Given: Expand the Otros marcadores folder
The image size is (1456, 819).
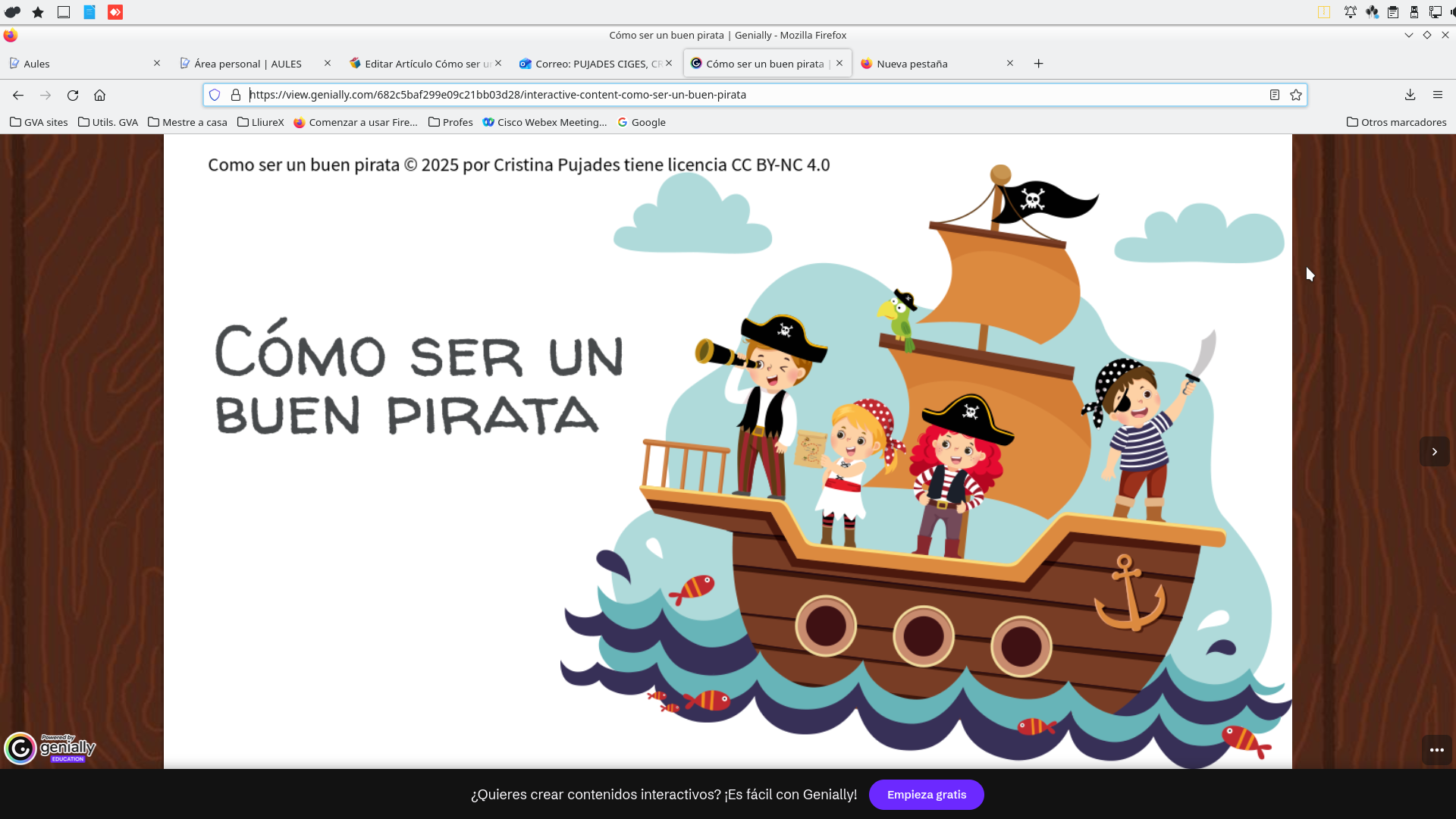Looking at the screenshot, I should tap(1396, 122).
